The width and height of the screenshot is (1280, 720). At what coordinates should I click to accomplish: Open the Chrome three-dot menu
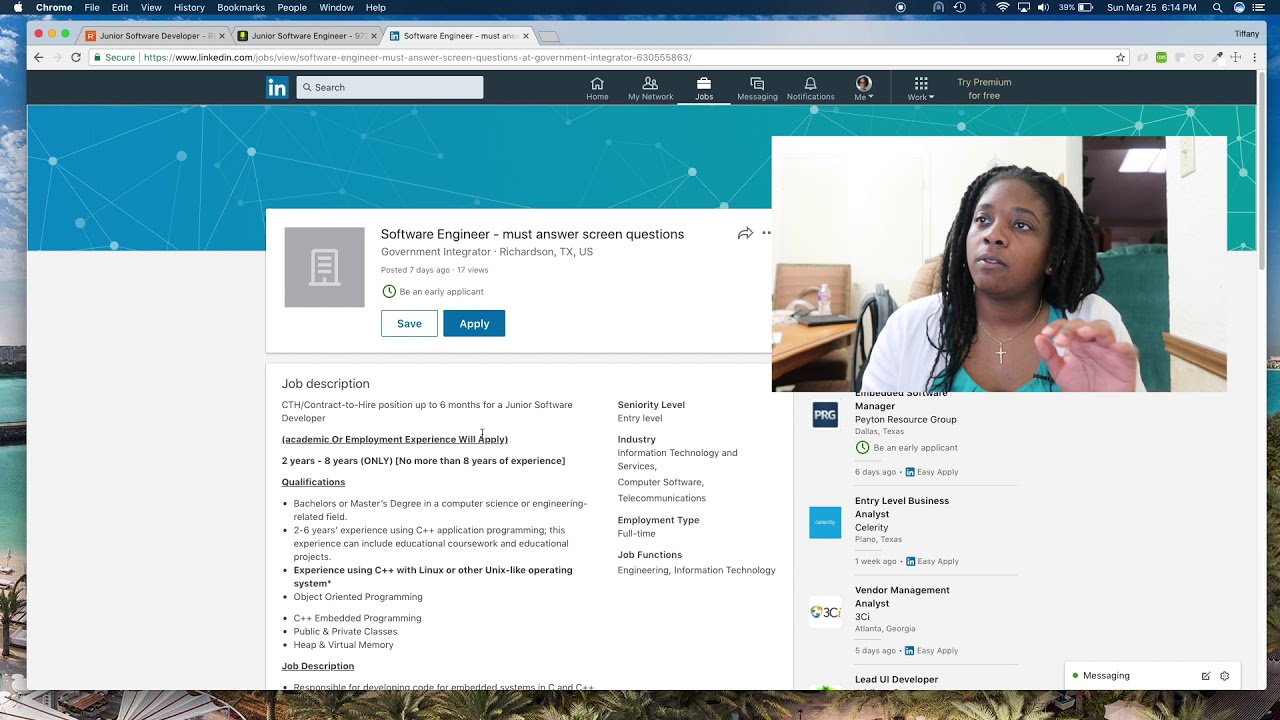tap(1254, 57)
